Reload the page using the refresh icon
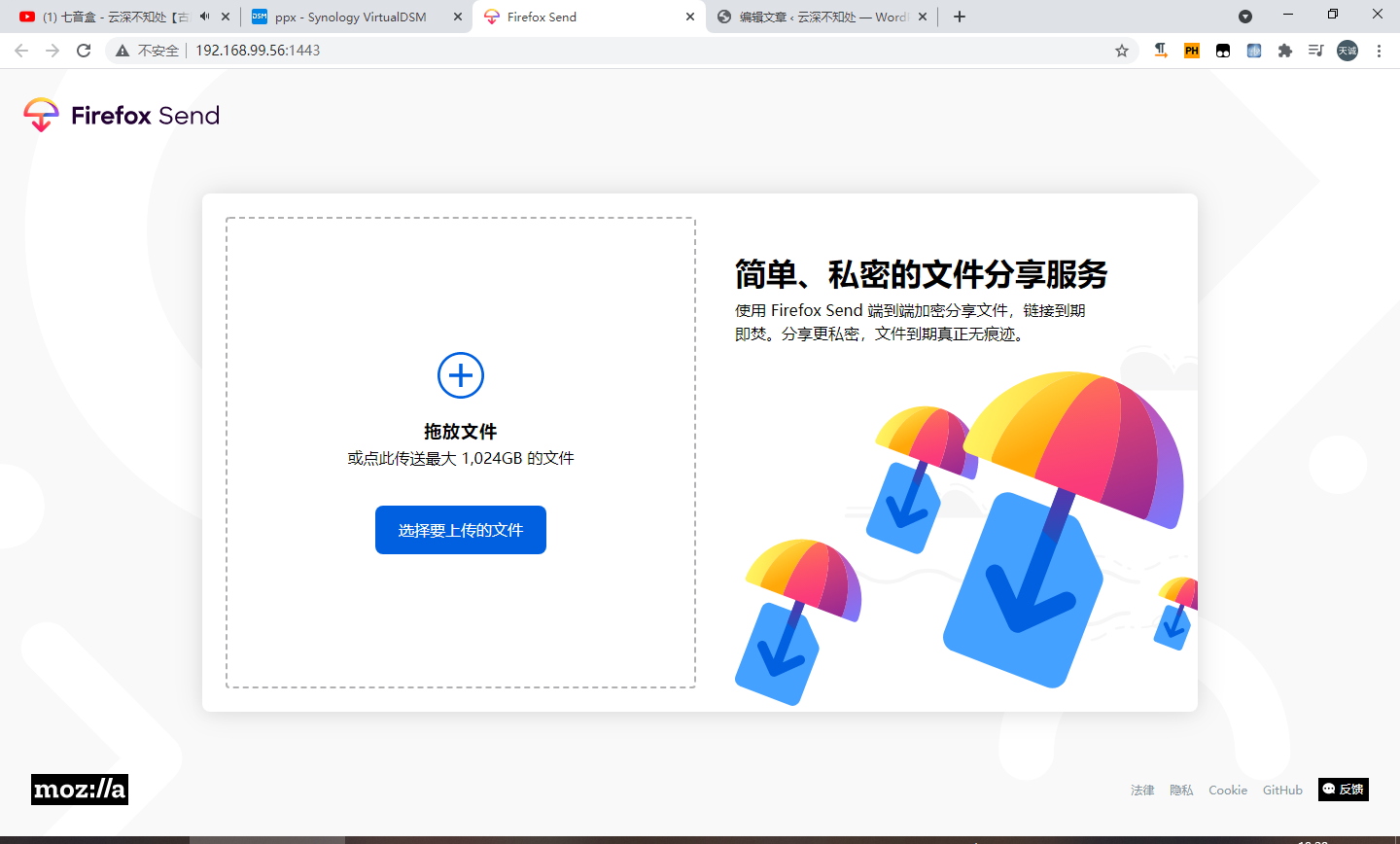Screen dimensions: 1400x844 point(83,51)
